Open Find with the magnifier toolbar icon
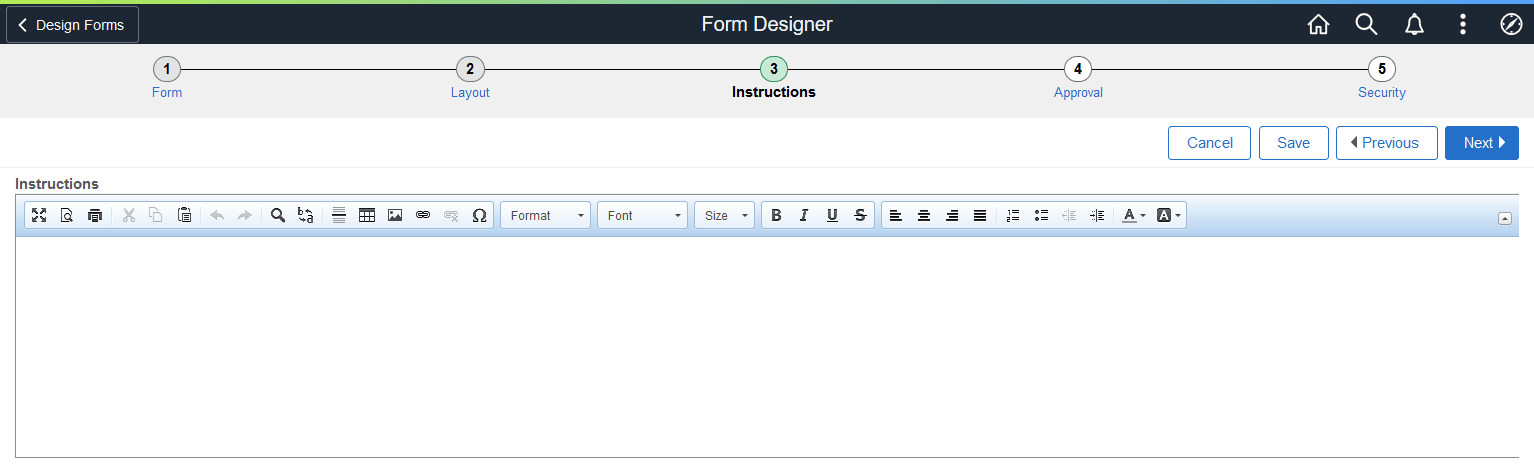Image resolution: width=1534 pixels, height=474 pixels. pos(278,215)
